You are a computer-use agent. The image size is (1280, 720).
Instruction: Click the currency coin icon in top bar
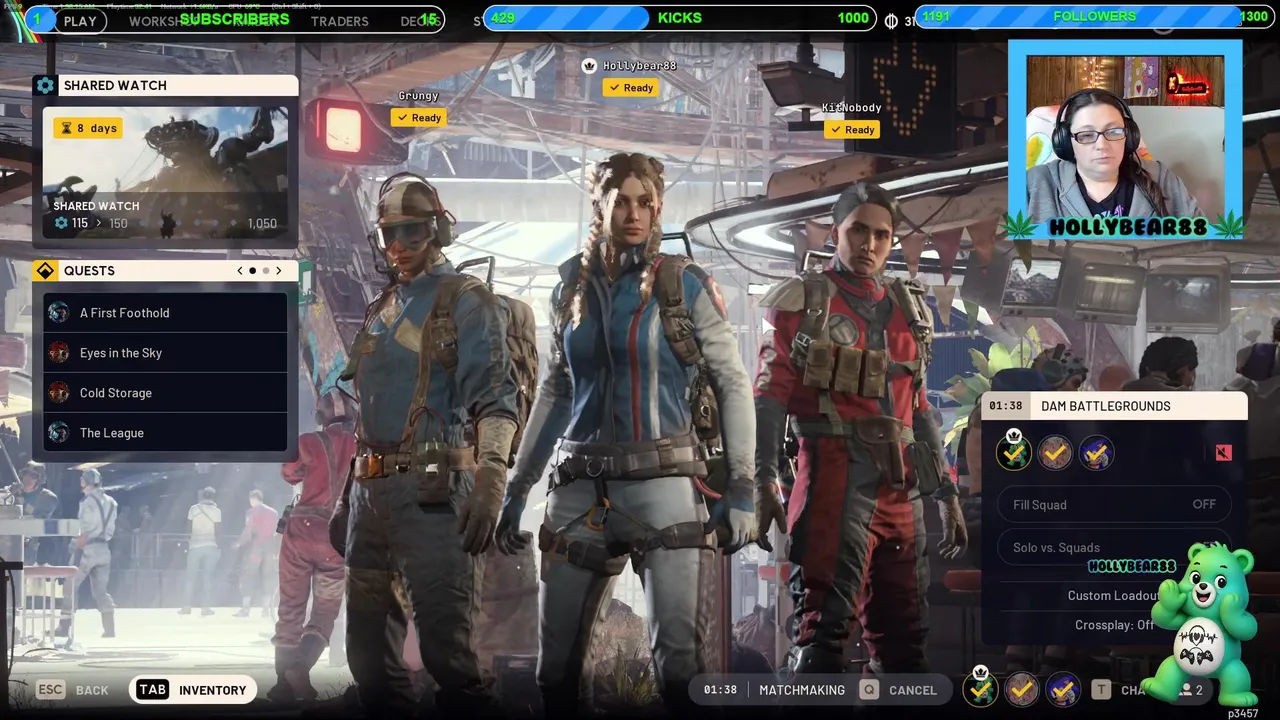891,21
